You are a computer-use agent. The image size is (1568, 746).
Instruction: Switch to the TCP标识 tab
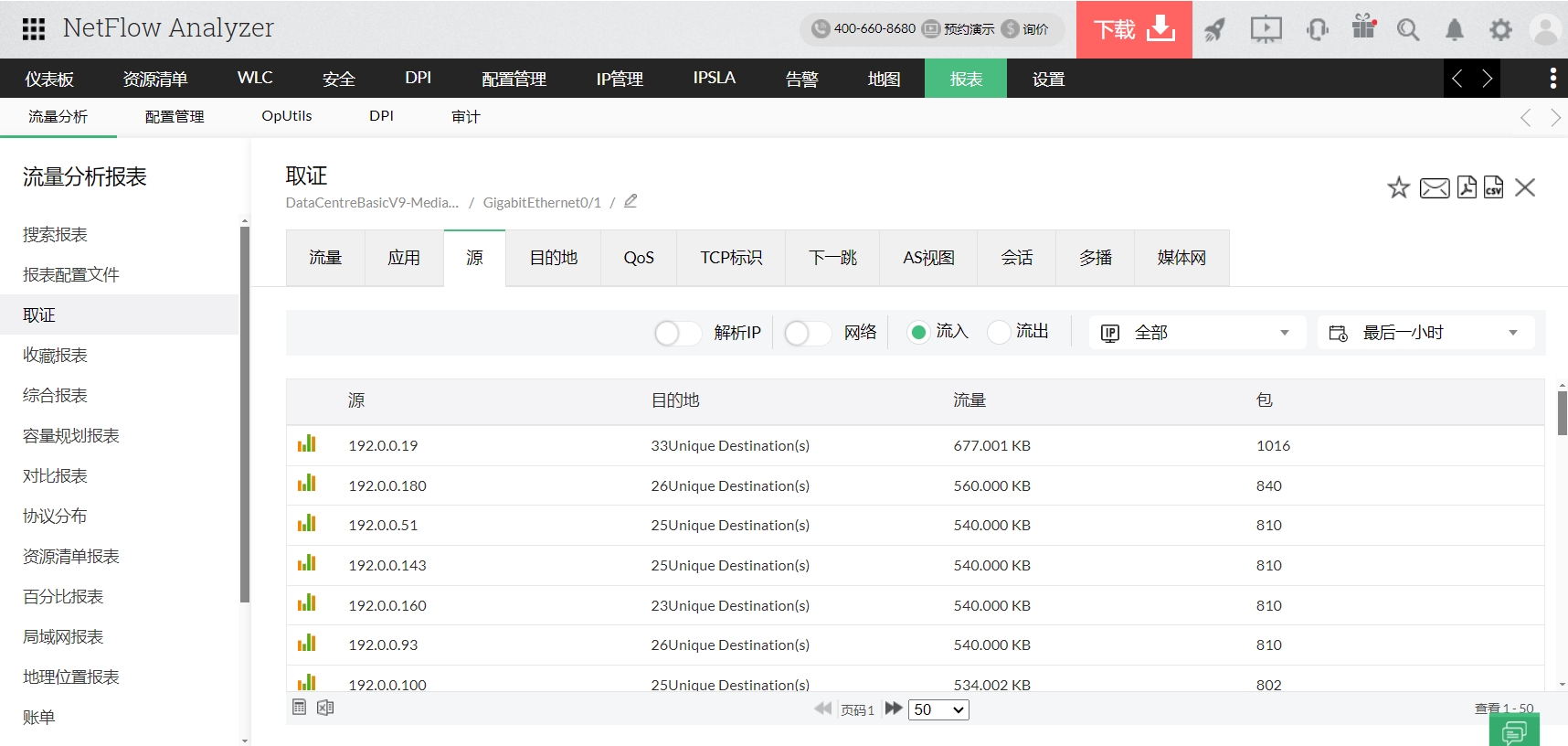coord(731,258)
